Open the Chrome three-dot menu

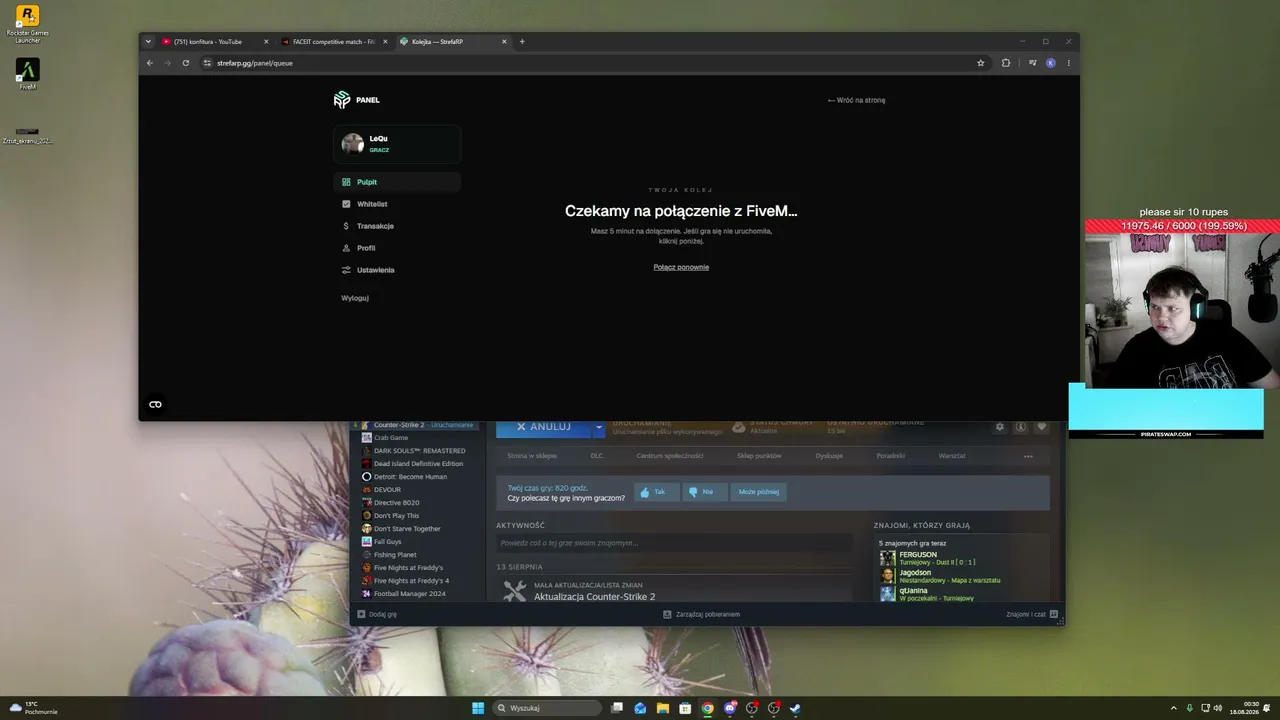click(x=1068, y=63)
